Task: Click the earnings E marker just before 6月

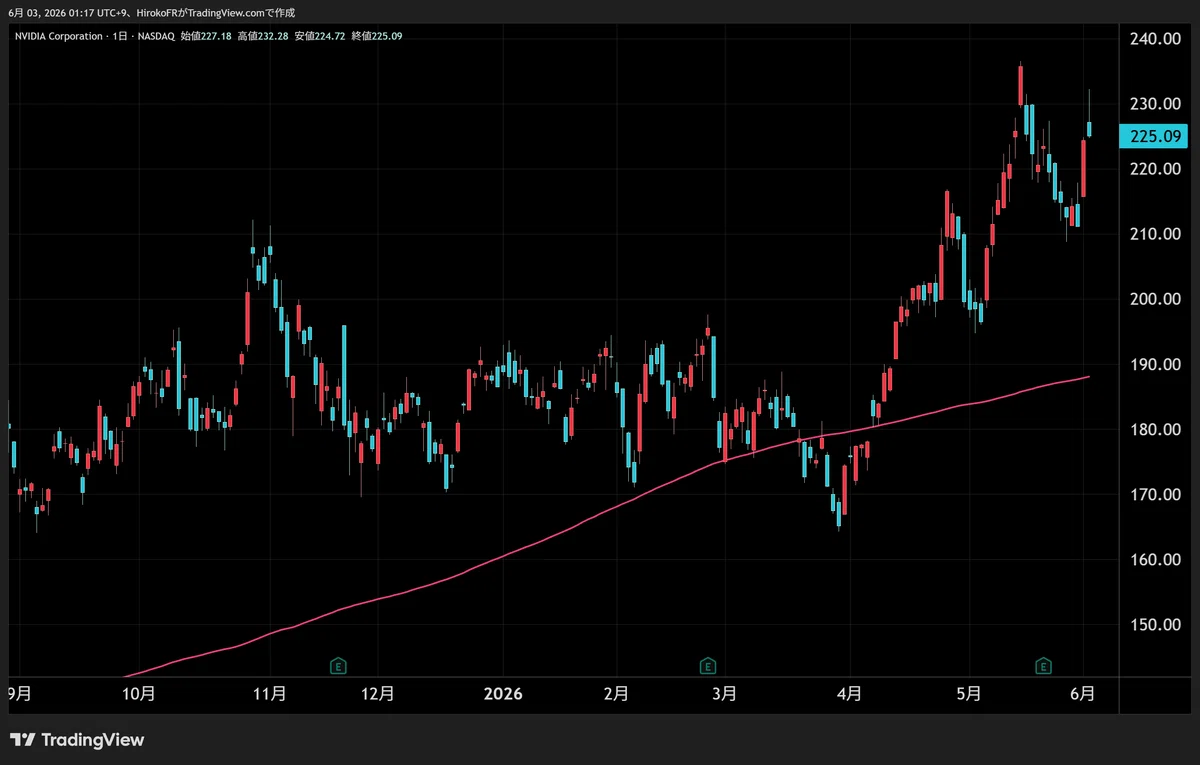Action: 1043,665
